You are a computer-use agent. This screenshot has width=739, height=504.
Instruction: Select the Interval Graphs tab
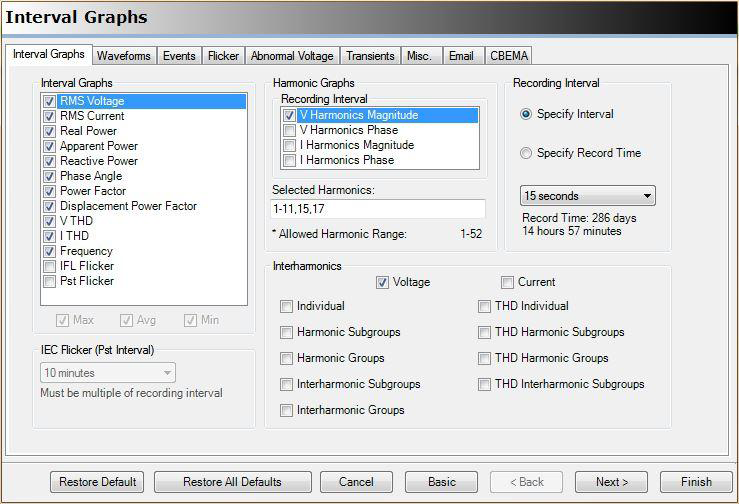[x=49, y=54]
